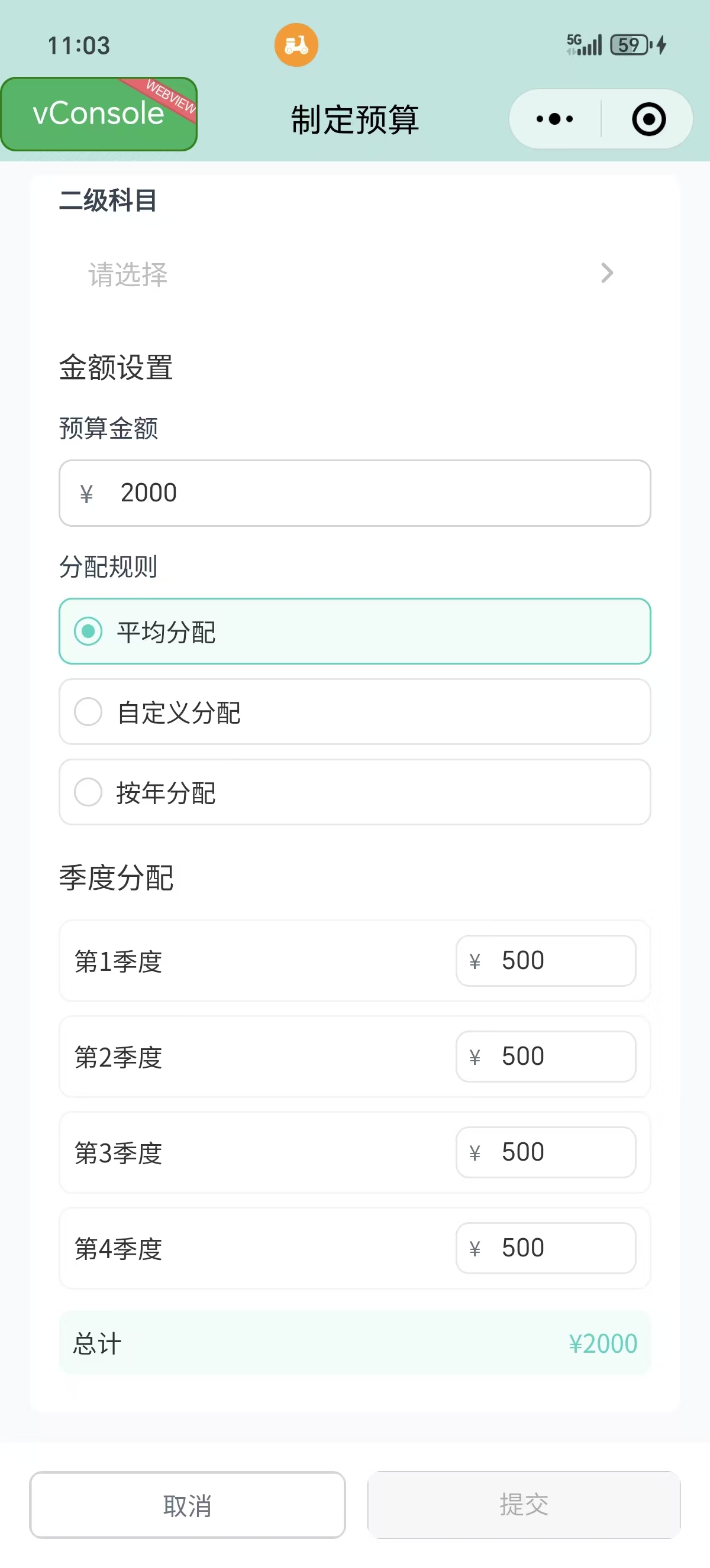Open the green vConsole debug button

point(99,115)
